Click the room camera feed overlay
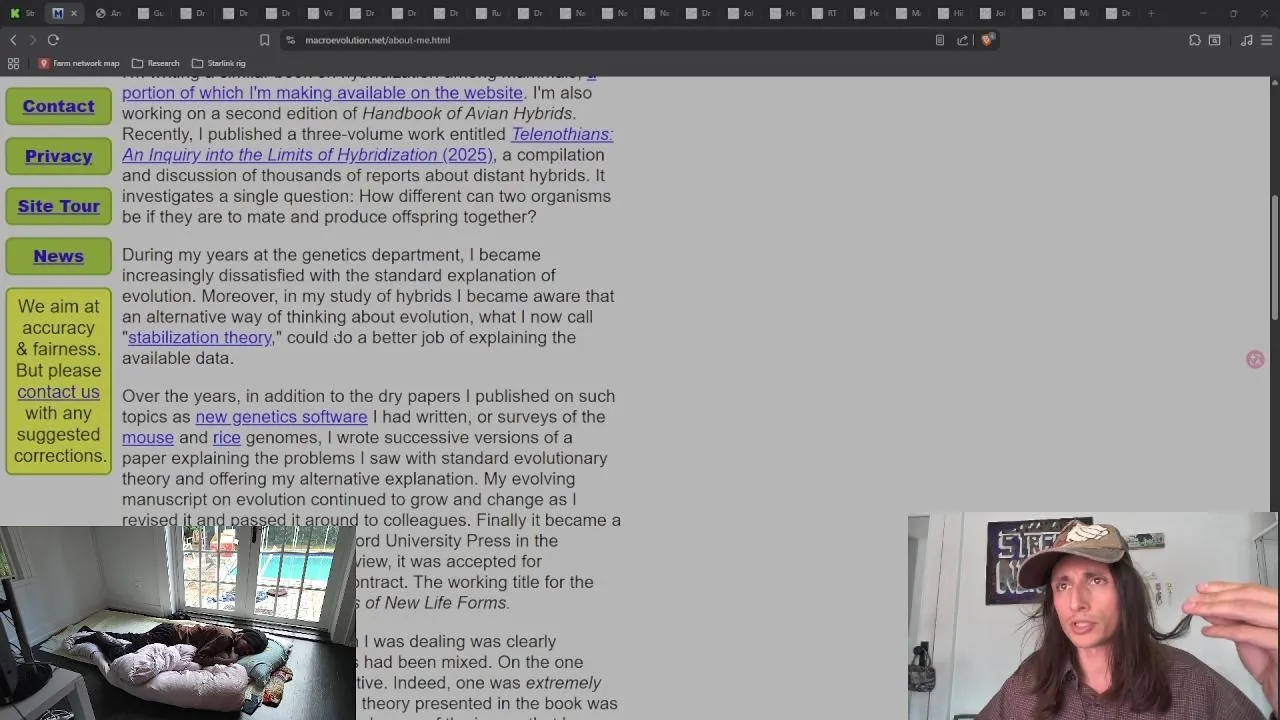The image size is (1280, 720). [x=177, y=622]
